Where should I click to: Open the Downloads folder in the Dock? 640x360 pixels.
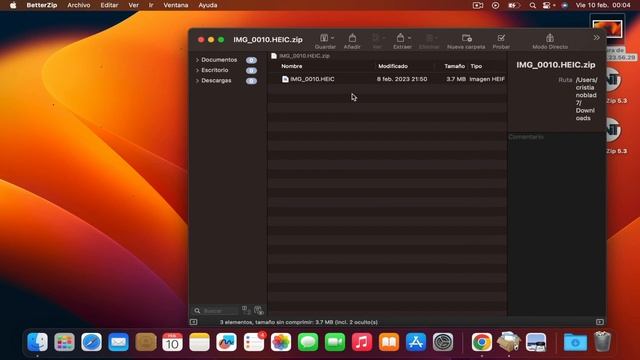point(575,342)
